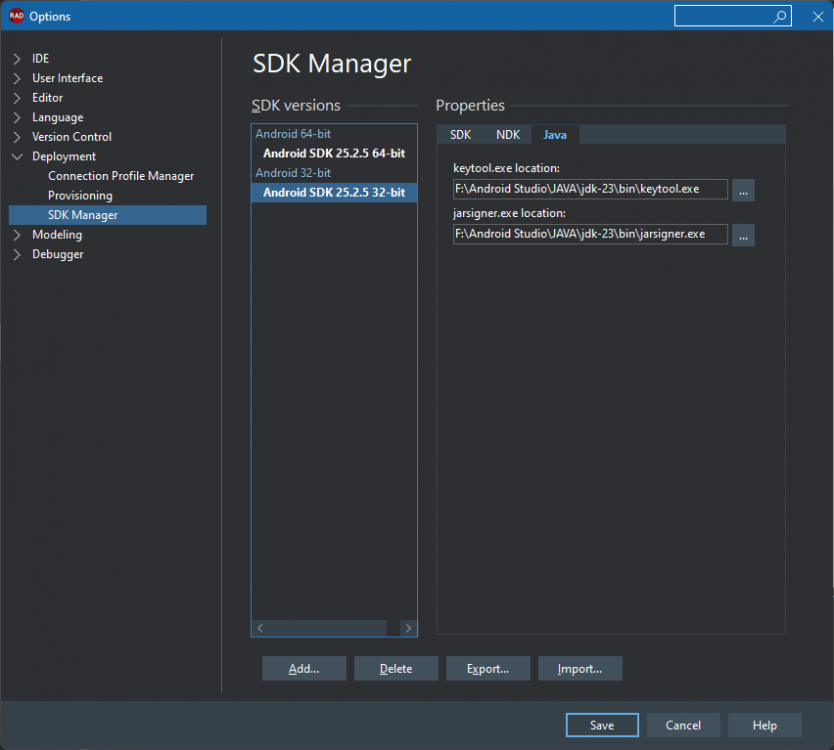Viewport: 834px width, 750px height.
Task: Close the Options dialog
Action: [x=818, y=16]
